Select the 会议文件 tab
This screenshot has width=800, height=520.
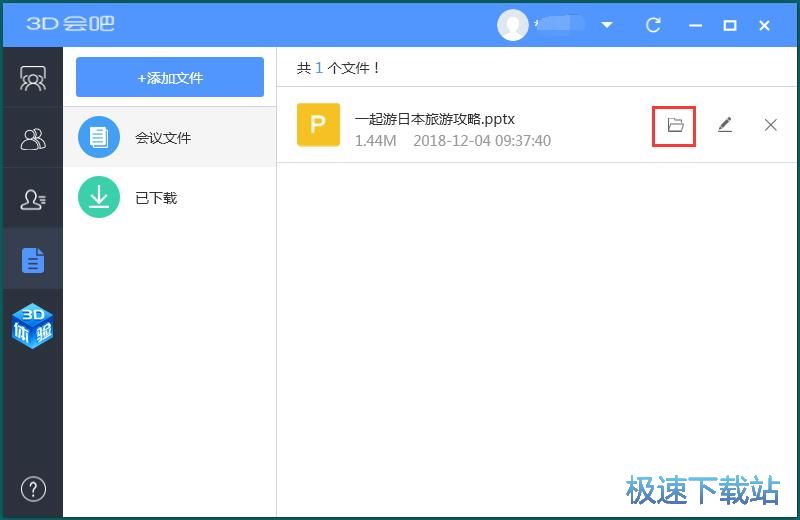point(170,137)
